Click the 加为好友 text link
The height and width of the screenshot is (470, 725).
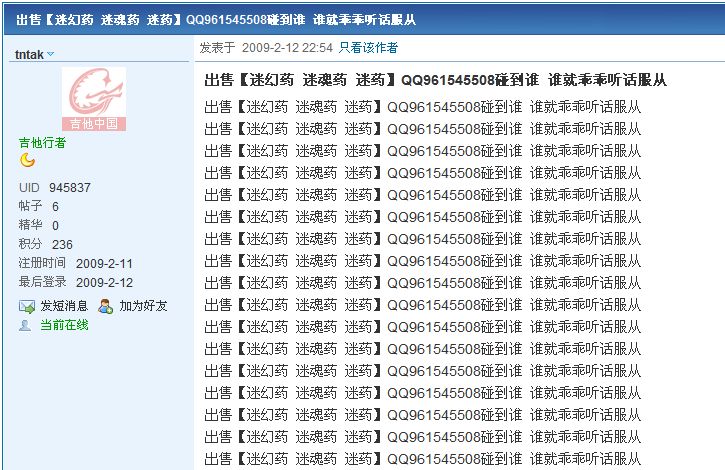coord(143,306)
